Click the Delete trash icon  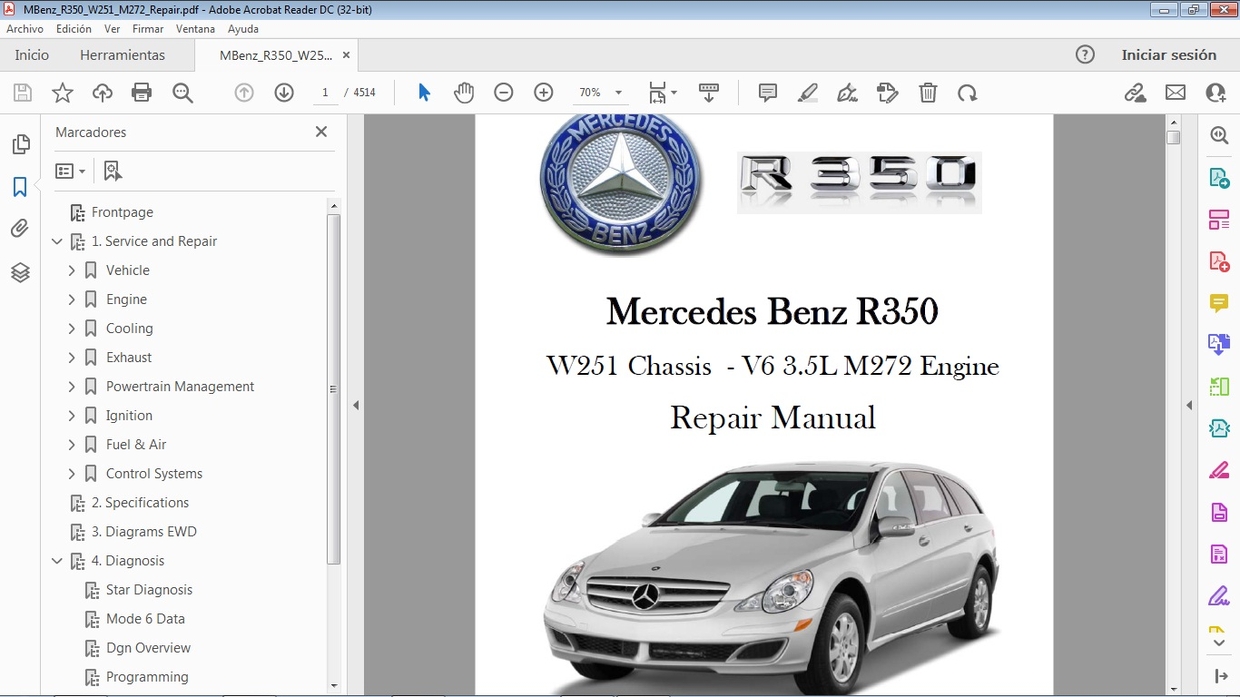coord(928,93)
